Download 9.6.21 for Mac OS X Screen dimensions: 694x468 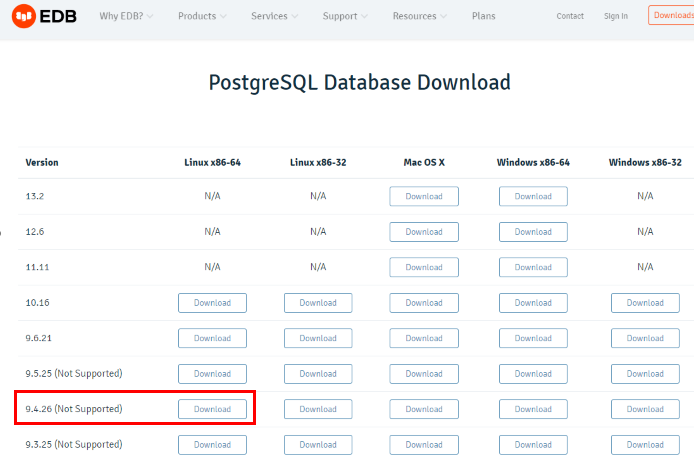(x=424, y=338)
